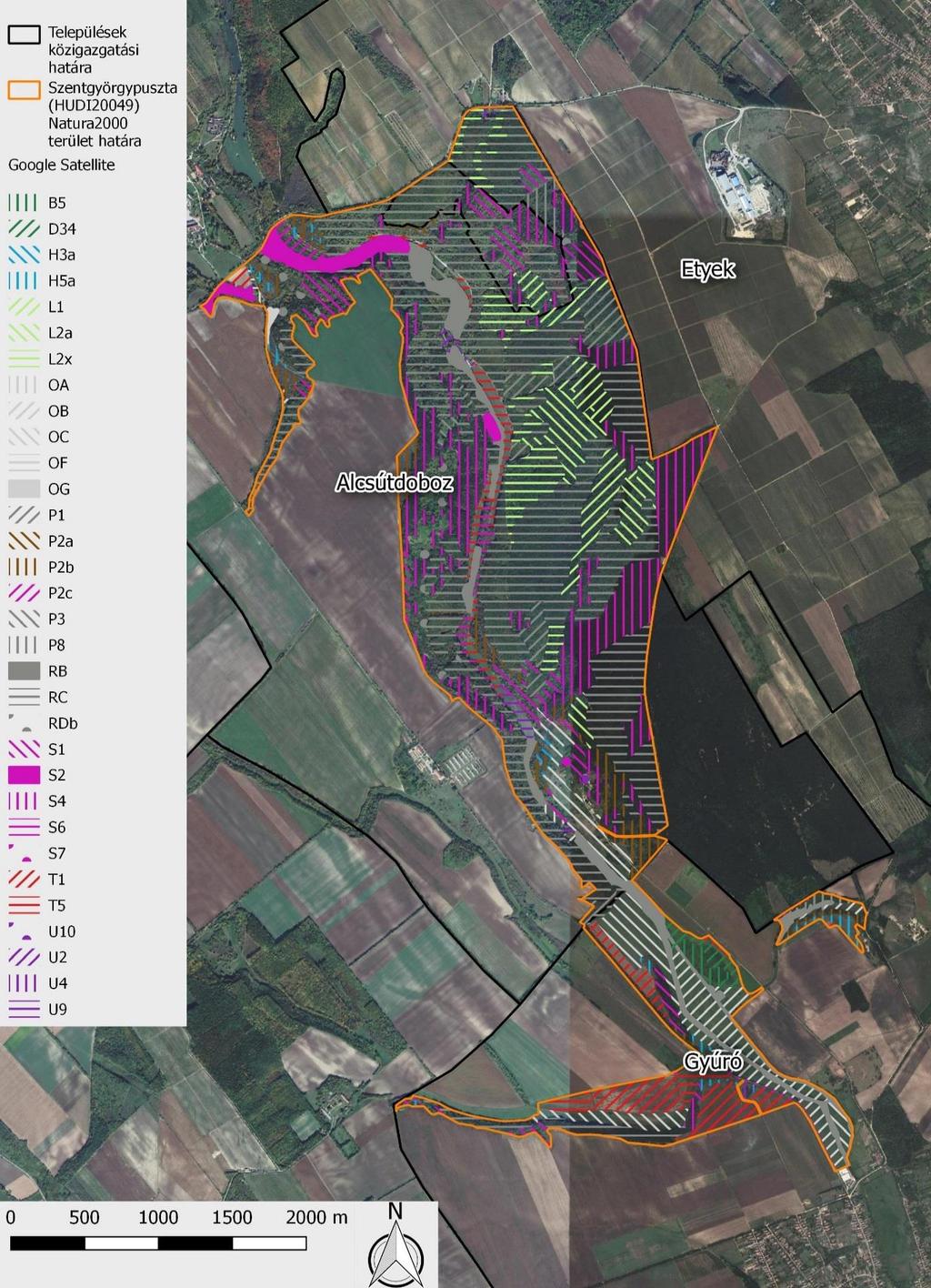Click the S1 hatch legend symbol
This screenshot has height=1288, width=931.
coord(24,750)
